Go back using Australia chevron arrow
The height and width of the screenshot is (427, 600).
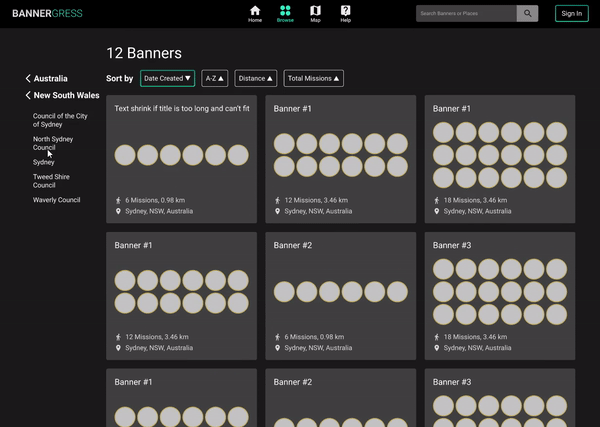point(28,78)
